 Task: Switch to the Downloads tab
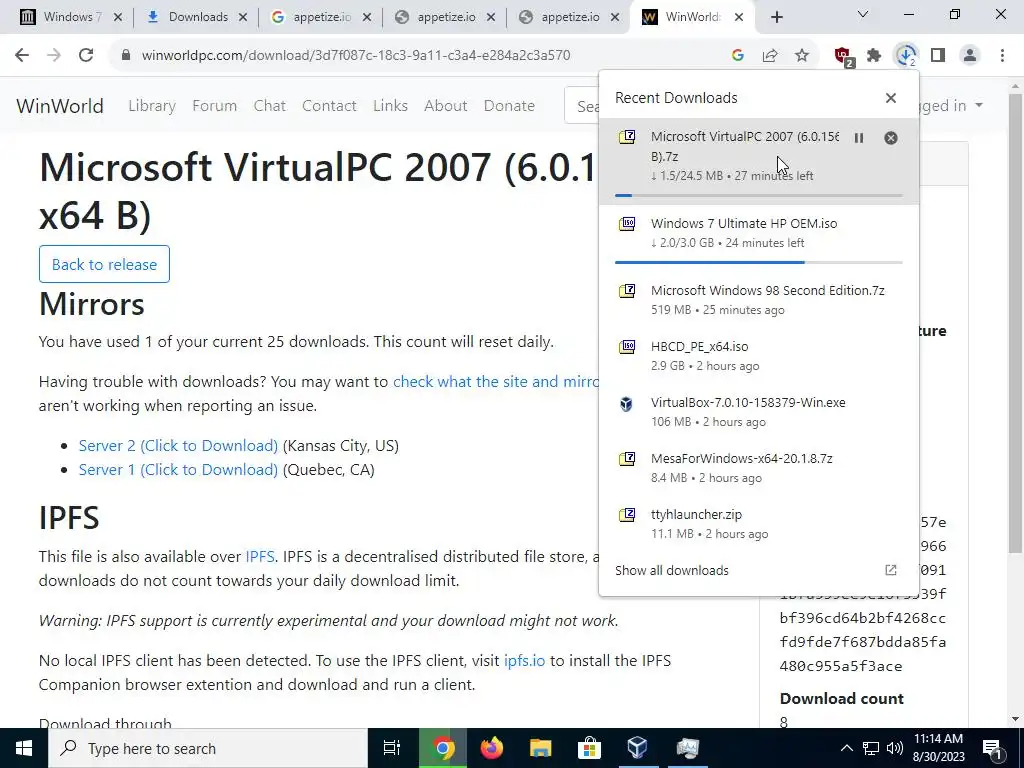coord(196,17)
